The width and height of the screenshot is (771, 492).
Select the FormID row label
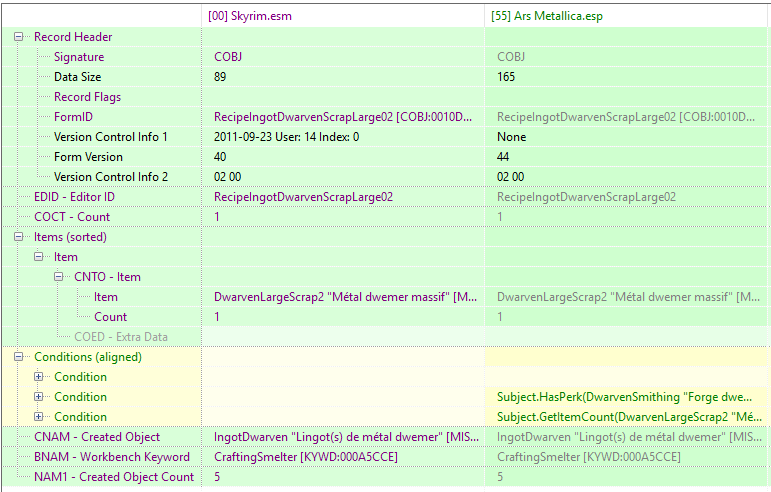tap(73, 117)
